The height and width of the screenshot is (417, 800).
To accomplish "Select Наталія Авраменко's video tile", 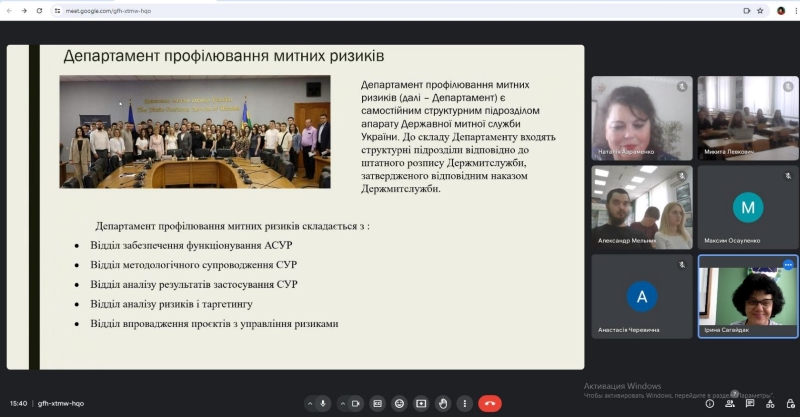I will (x=642, y=118).
